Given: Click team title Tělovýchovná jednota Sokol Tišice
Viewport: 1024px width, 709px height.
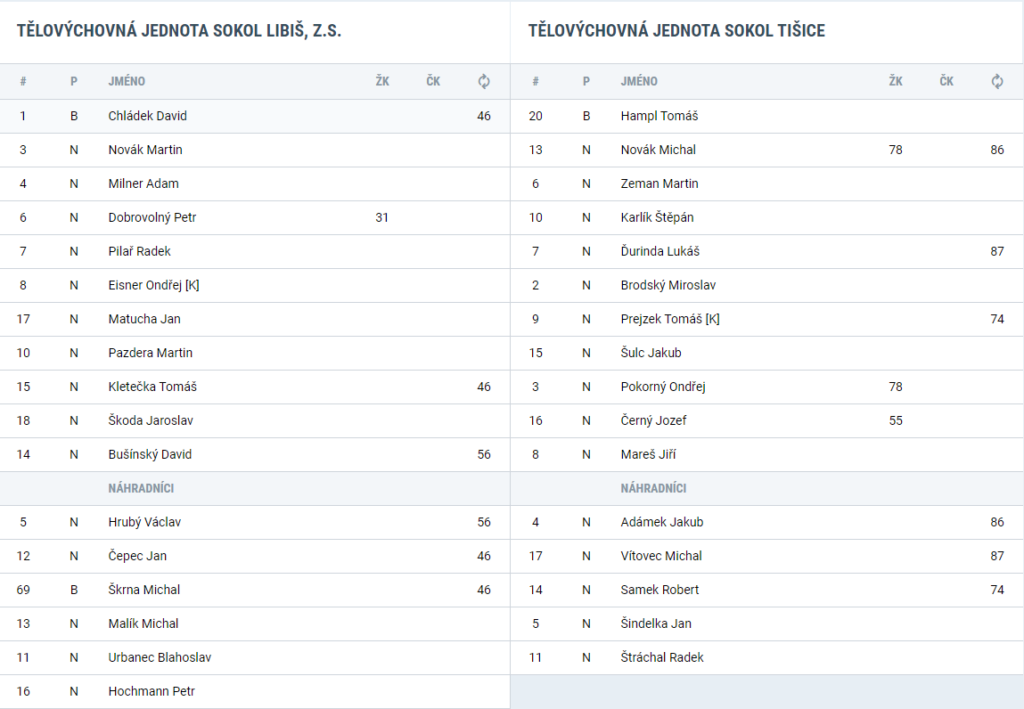Looking at the screenshot, I should (677, 31).
